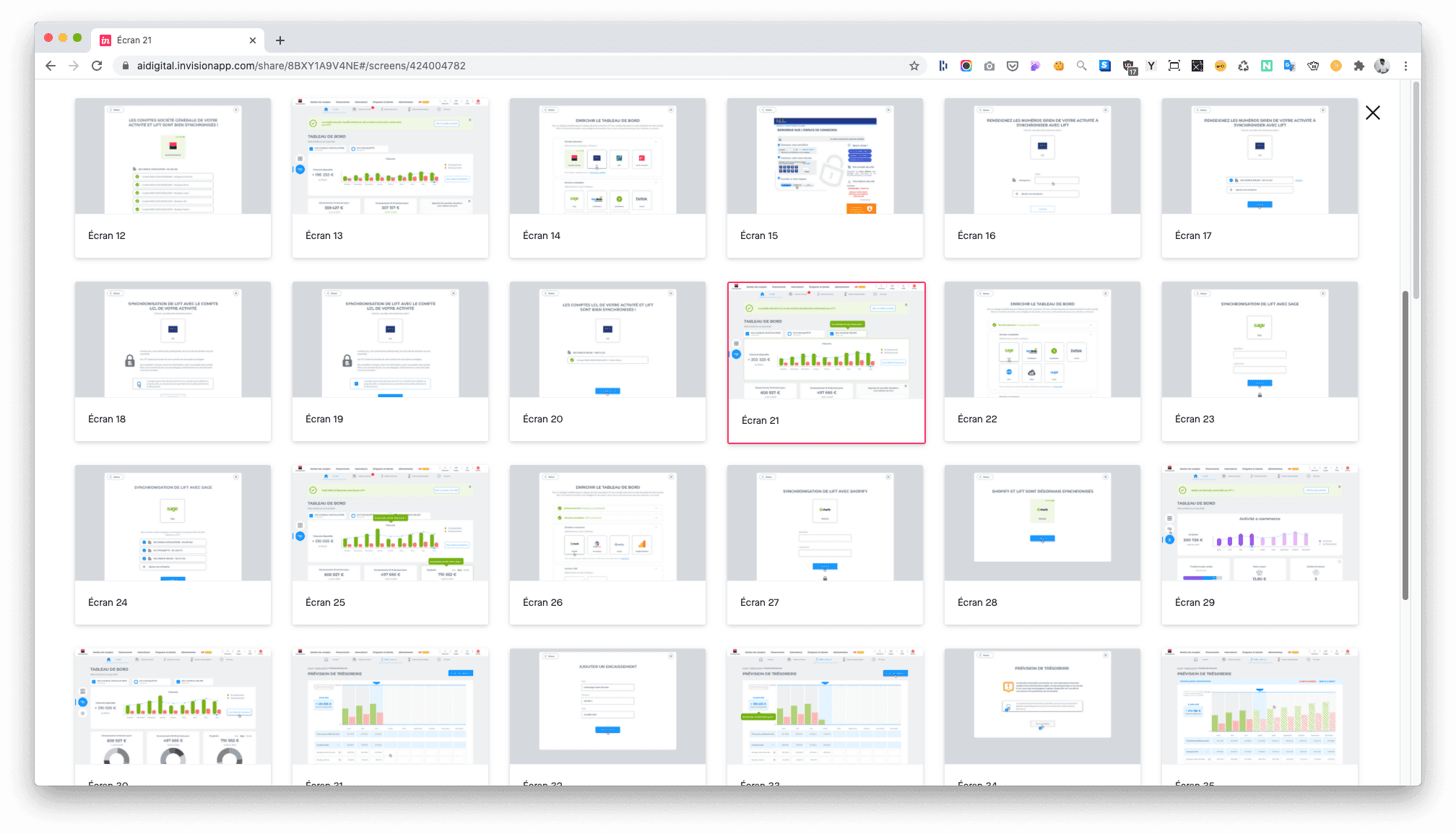
Task: Select the Écran 21 browser tab
Action: click(x=178, y=40)
